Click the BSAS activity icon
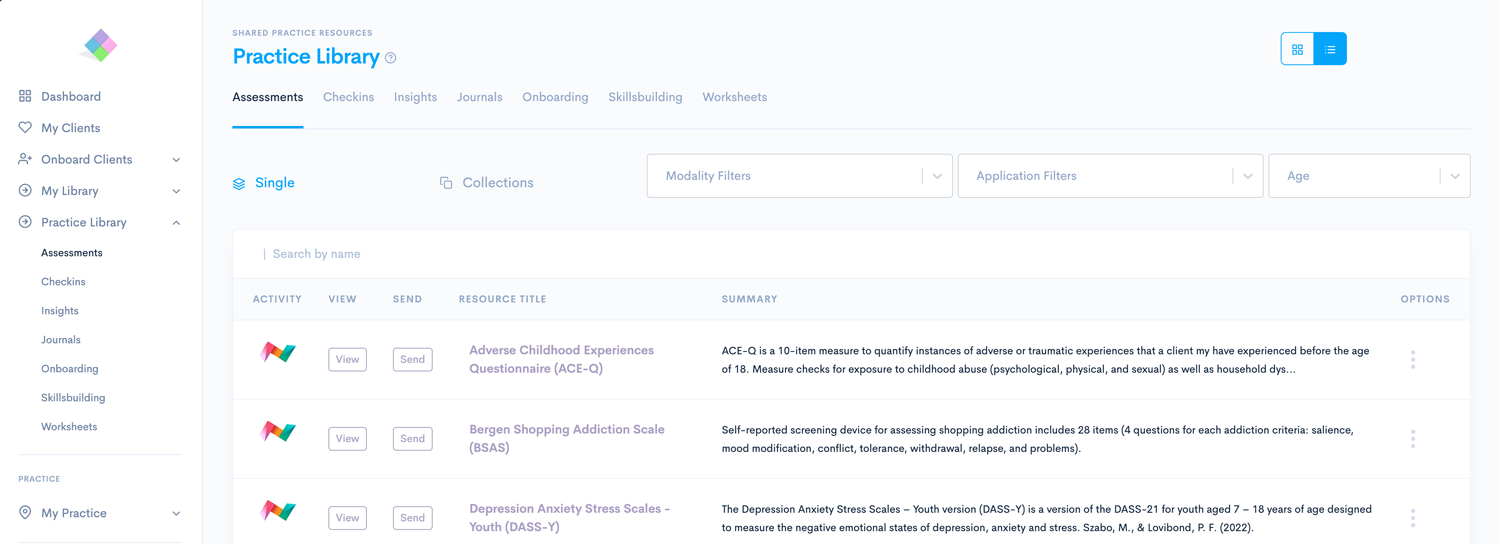Screen dimensions: 1500x544 278,431
